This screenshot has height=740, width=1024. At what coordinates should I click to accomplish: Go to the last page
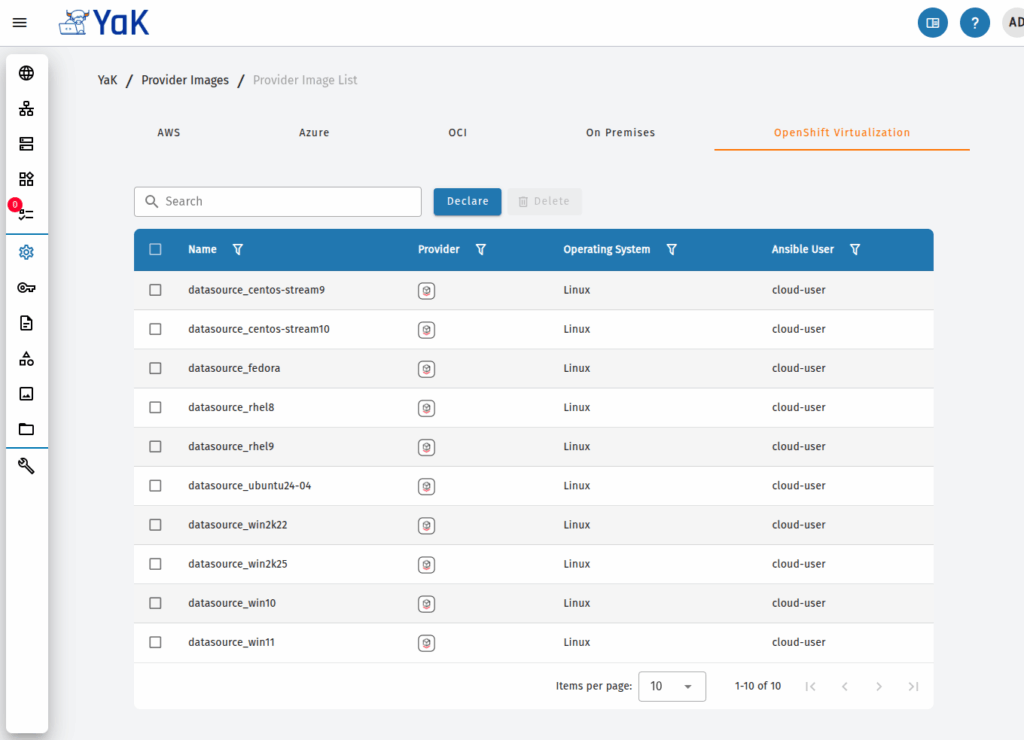click(914, 686)
